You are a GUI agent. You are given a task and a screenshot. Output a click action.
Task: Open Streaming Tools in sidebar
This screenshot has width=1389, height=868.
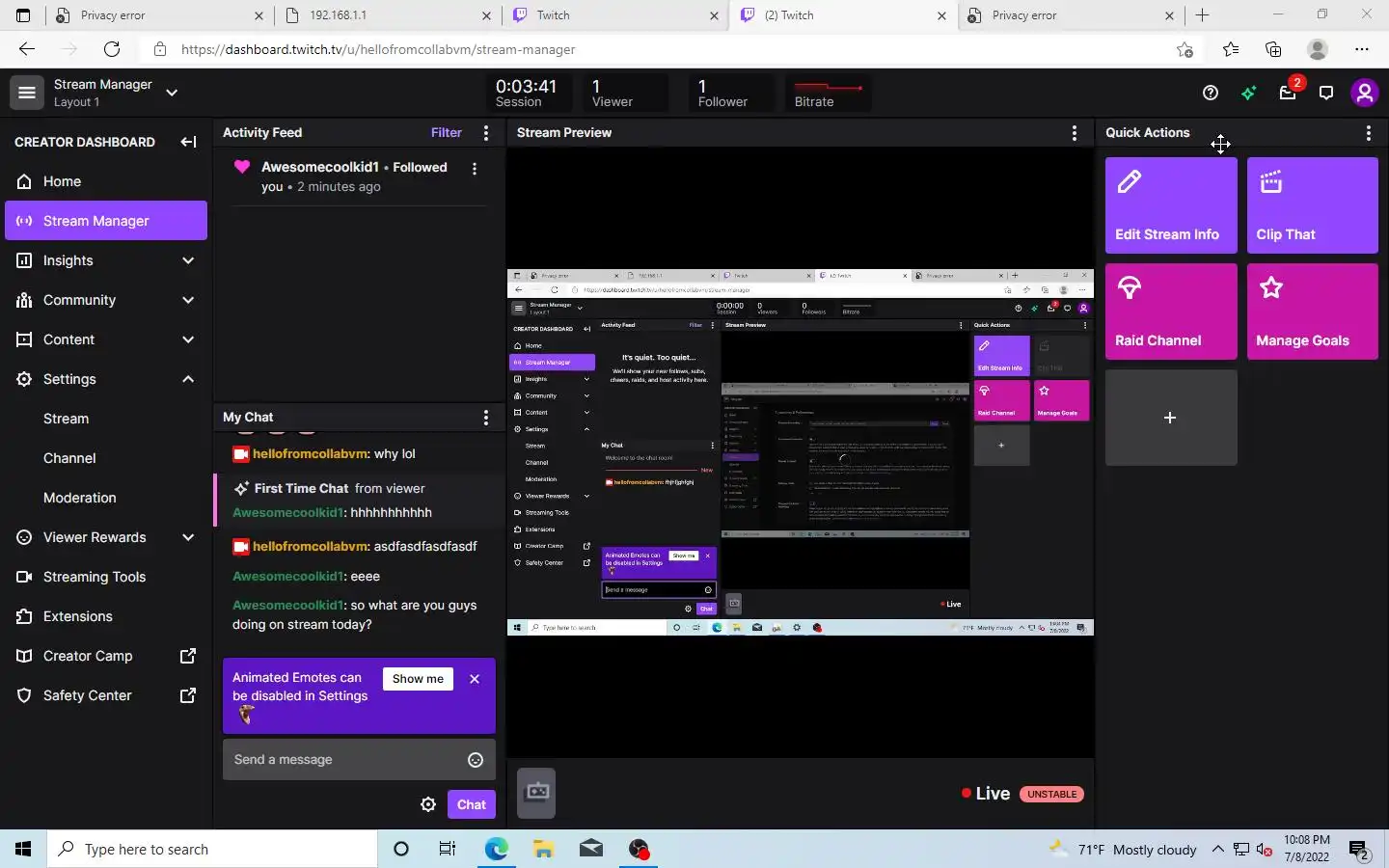(x=106, y=577)
